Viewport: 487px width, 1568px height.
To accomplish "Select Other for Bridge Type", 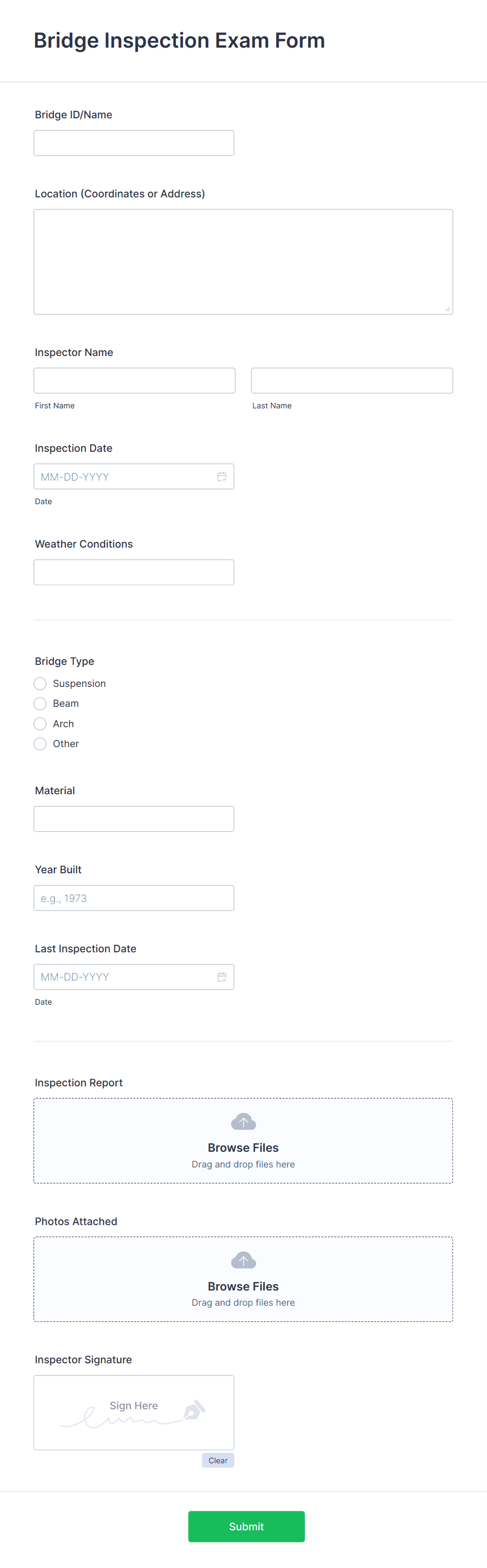I will (x=40, y=743).
